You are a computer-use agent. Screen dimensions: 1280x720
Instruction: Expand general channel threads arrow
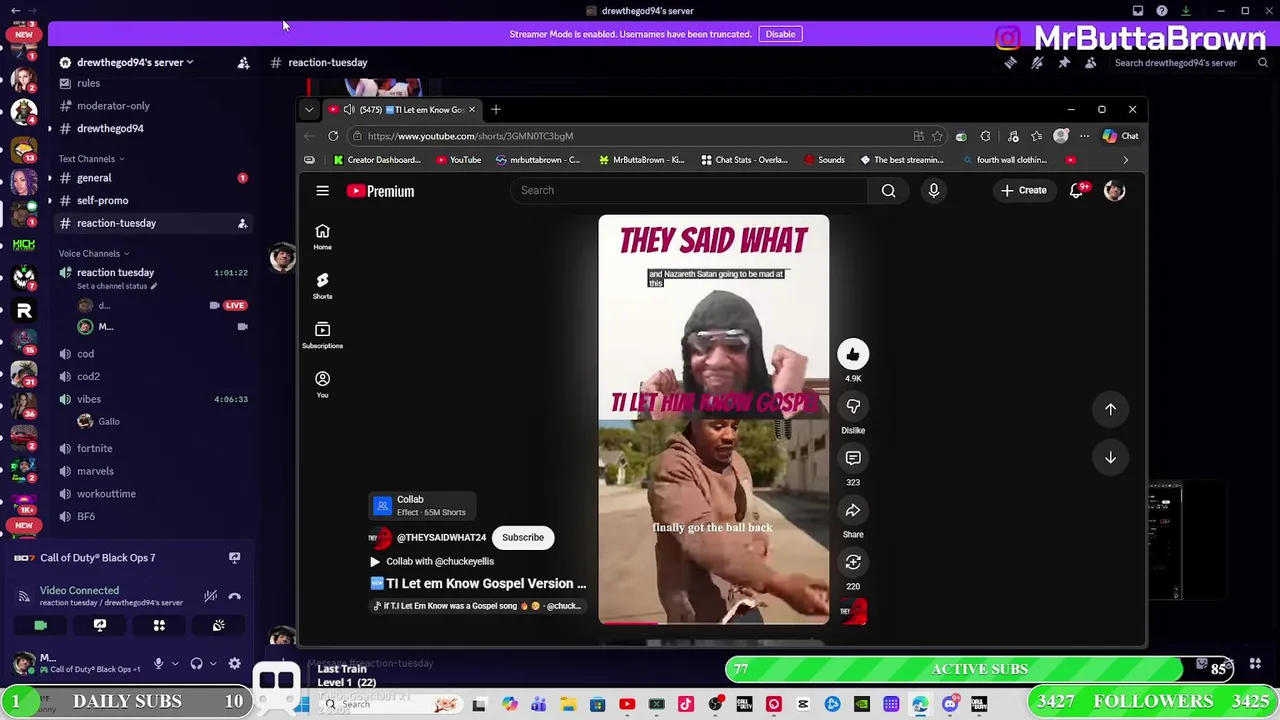pos(50,178)
